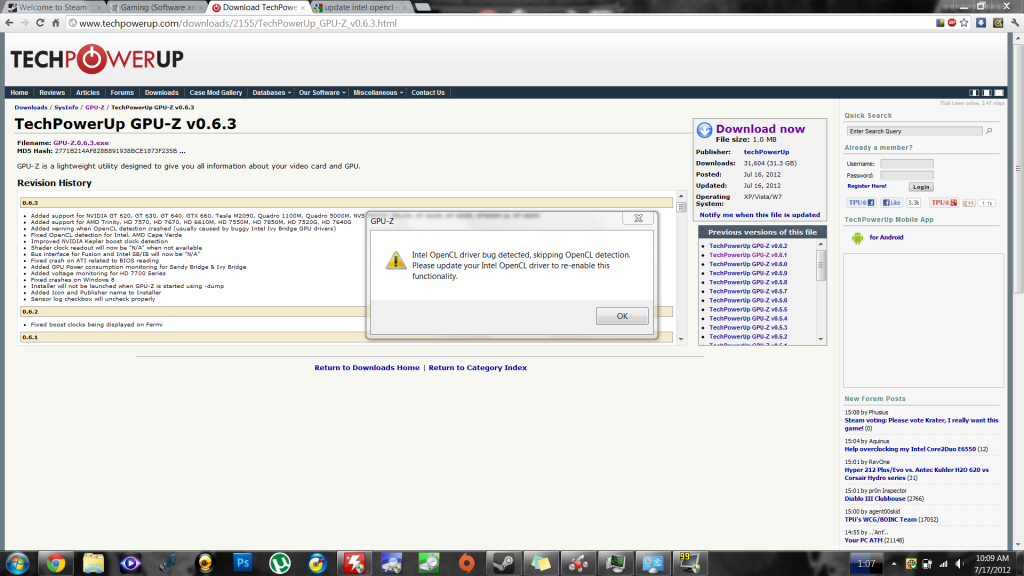Open the Diablo III Clubhouse forum post
Image resolution: width=1024 pixels, height=576 pixels.
tap(875, 499)
